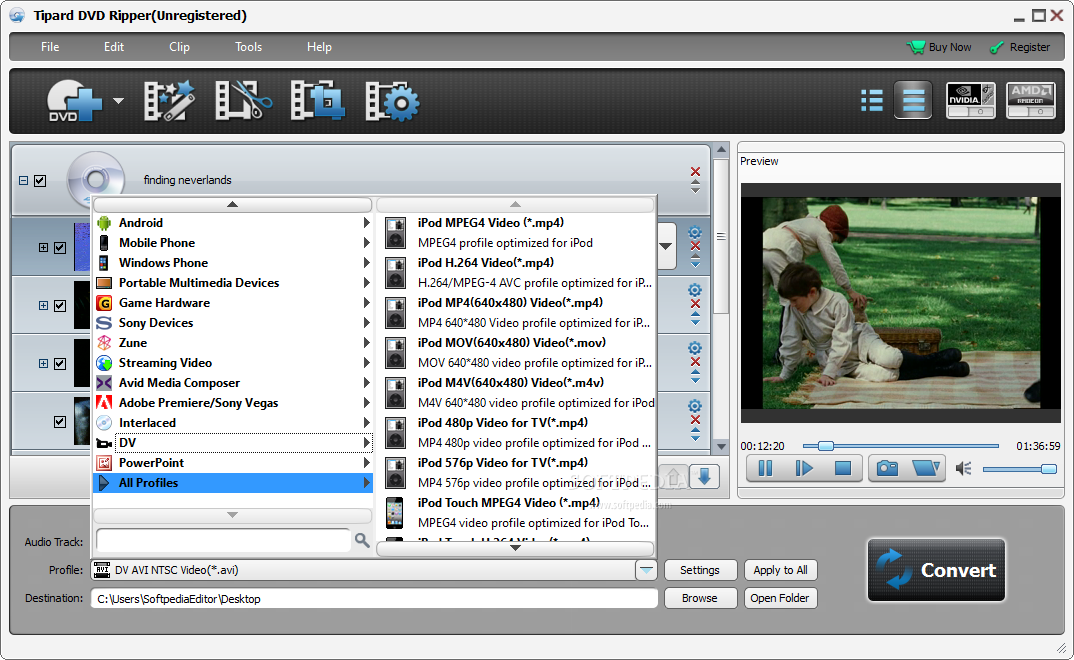Uncheck the finding neverlands disc checkbox
Screen dimensions: 1074x660
click(x=40, y=181)
